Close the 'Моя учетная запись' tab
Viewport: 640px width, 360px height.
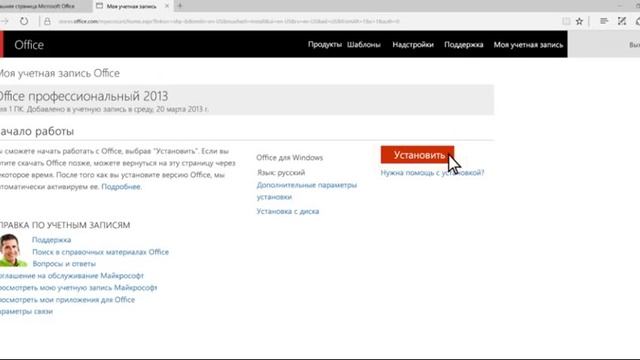pyautogui.click(x=167, y=6)
